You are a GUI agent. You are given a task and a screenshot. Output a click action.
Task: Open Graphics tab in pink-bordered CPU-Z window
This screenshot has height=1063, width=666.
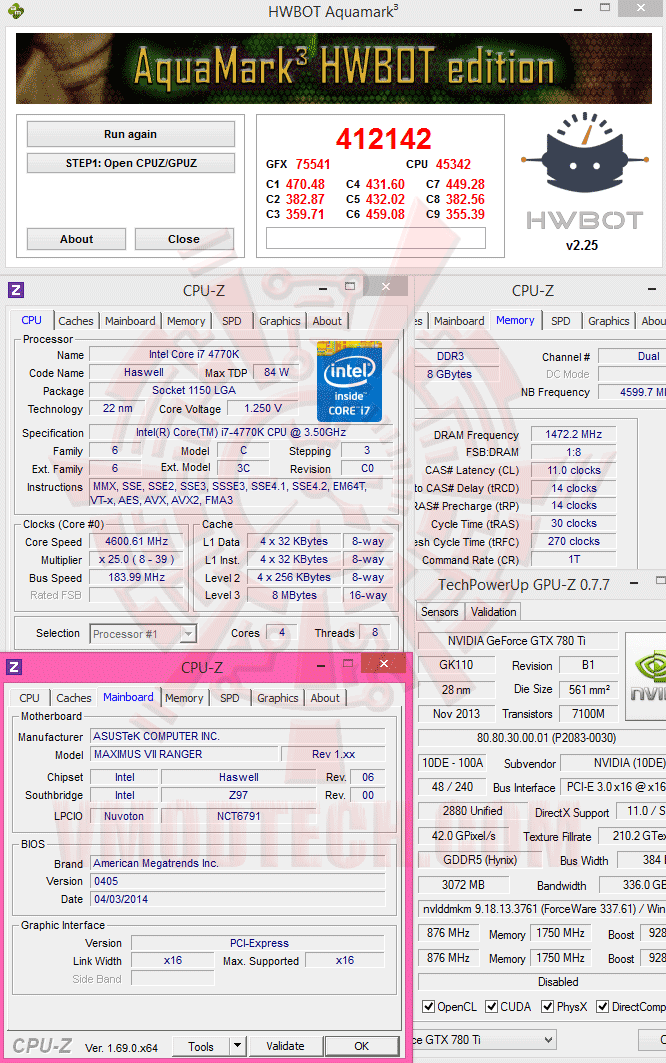tap(277, 698)
